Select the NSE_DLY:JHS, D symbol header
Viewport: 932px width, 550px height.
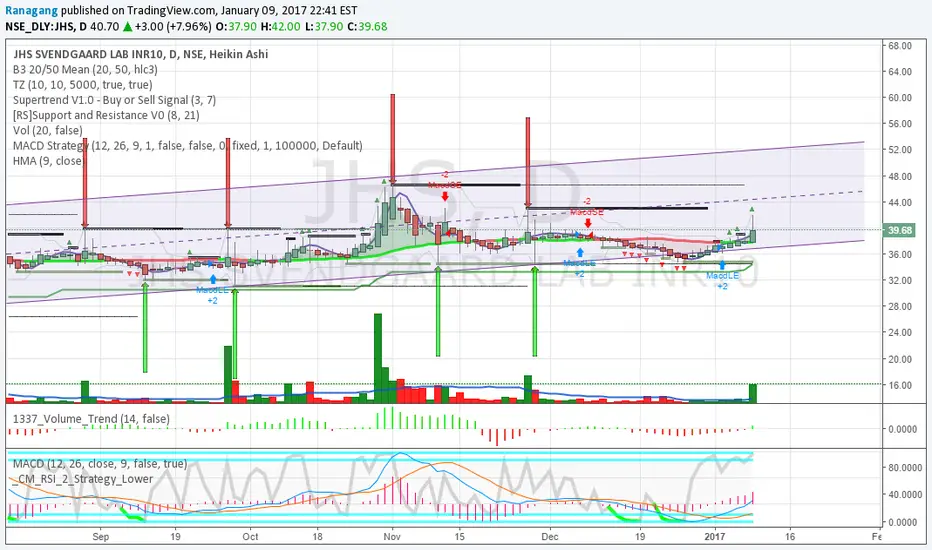pos(46,27)
